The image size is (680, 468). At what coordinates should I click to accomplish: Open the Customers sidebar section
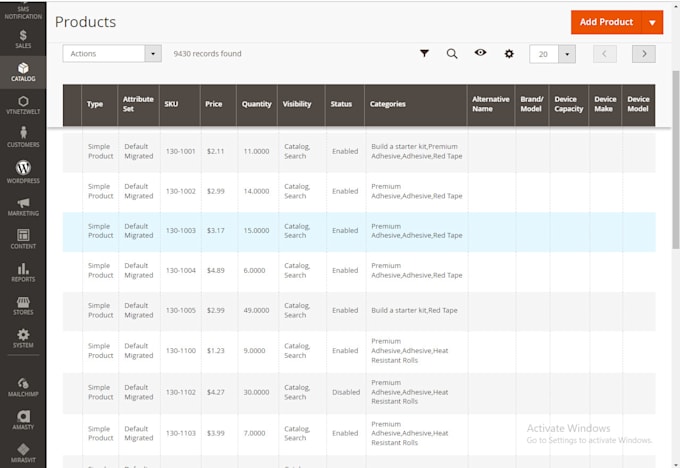(x=23, y=137)
